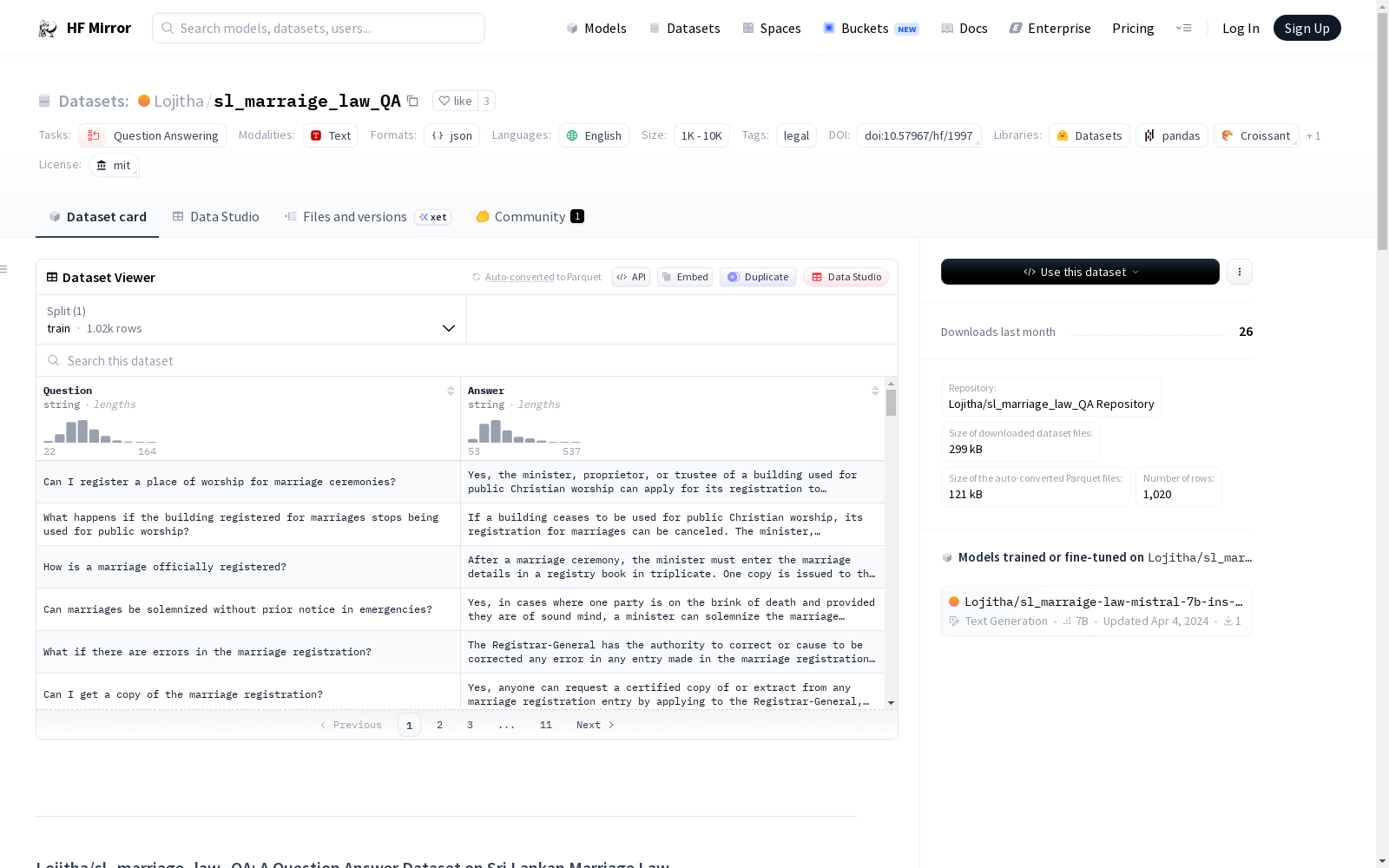
Task: Open the Lojitha author link
Action: coord(178,101)
